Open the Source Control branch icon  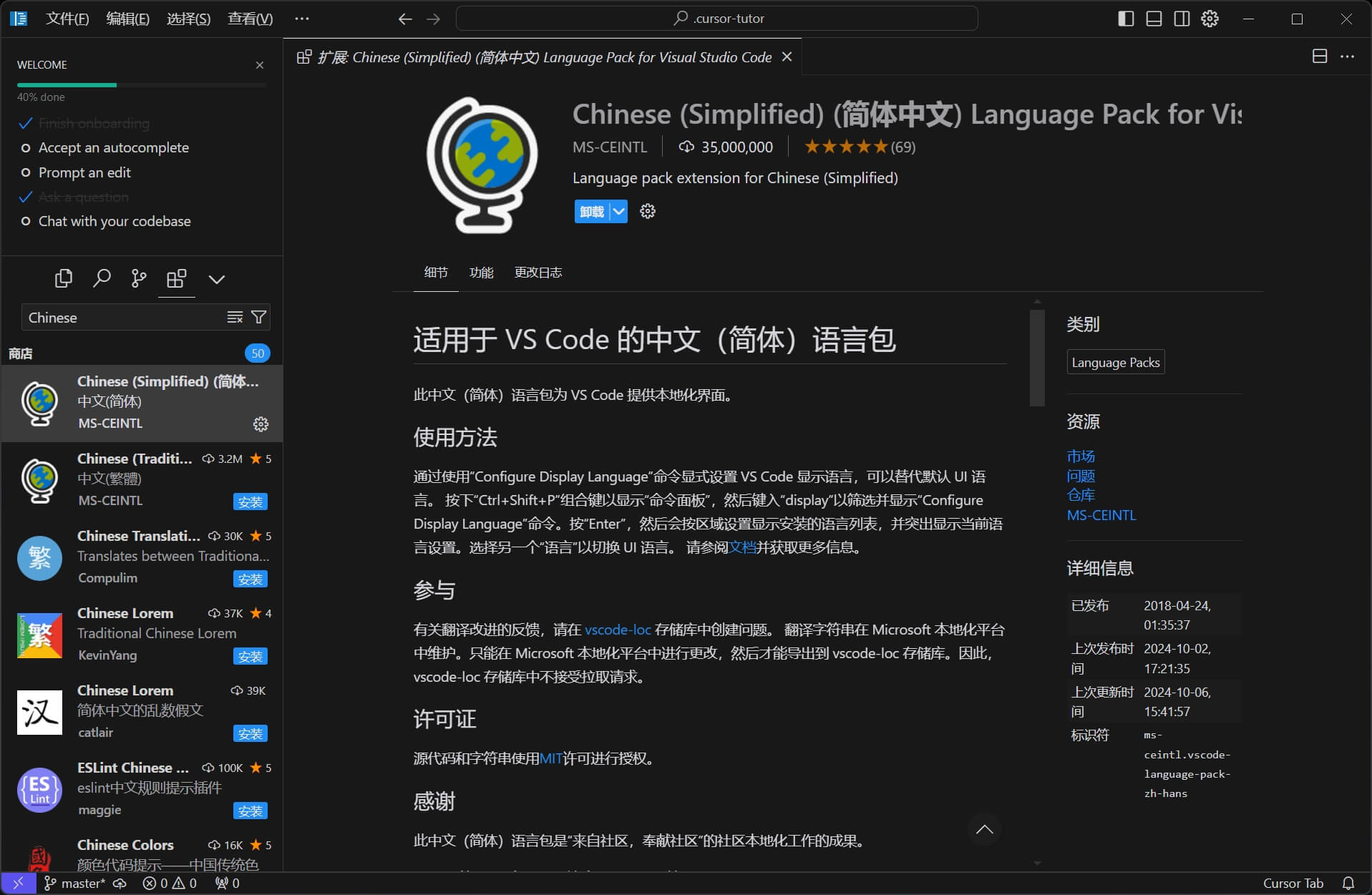coord(139,278)
